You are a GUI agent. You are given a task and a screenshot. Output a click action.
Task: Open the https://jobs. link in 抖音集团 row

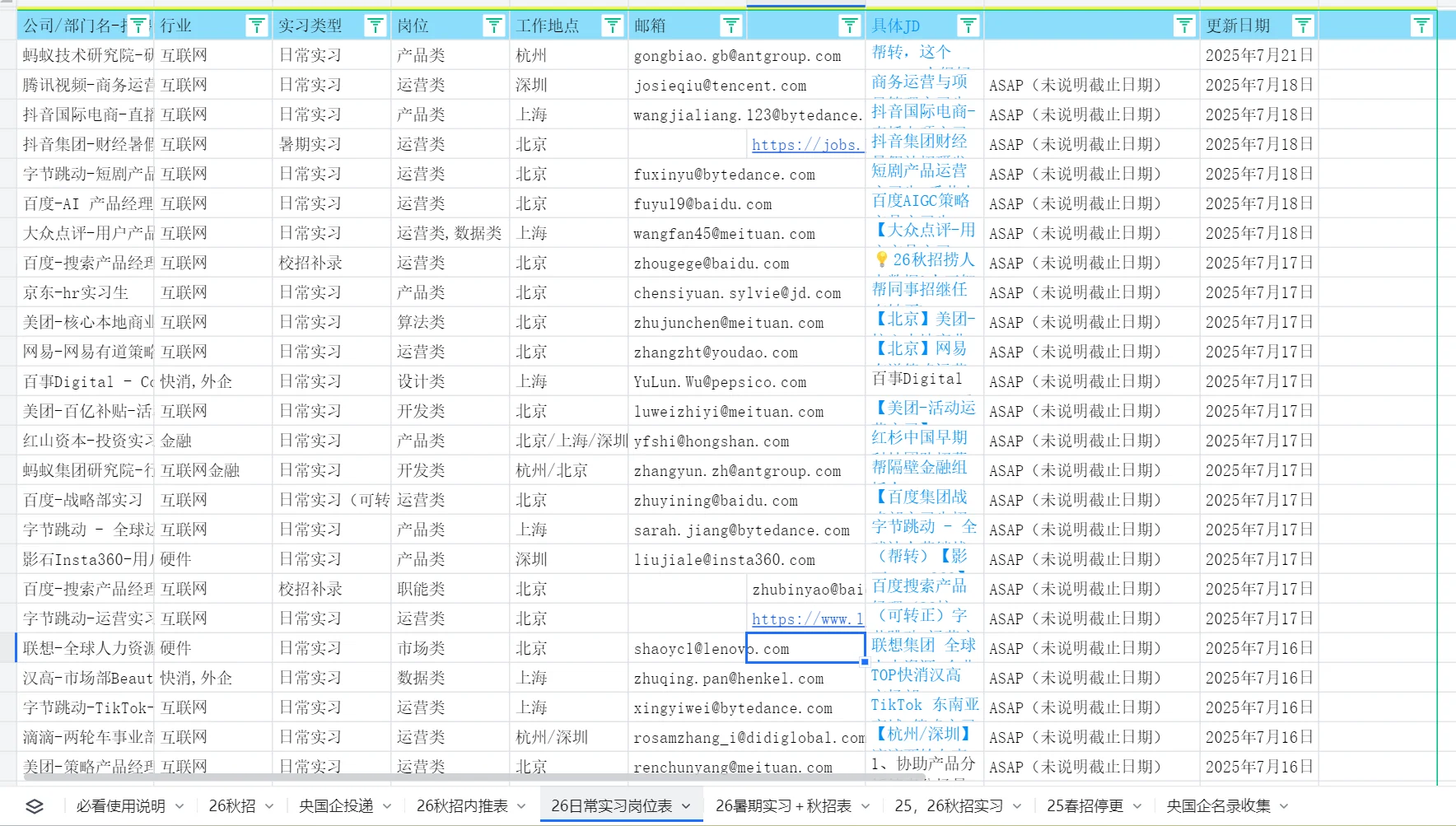[806, 145]
